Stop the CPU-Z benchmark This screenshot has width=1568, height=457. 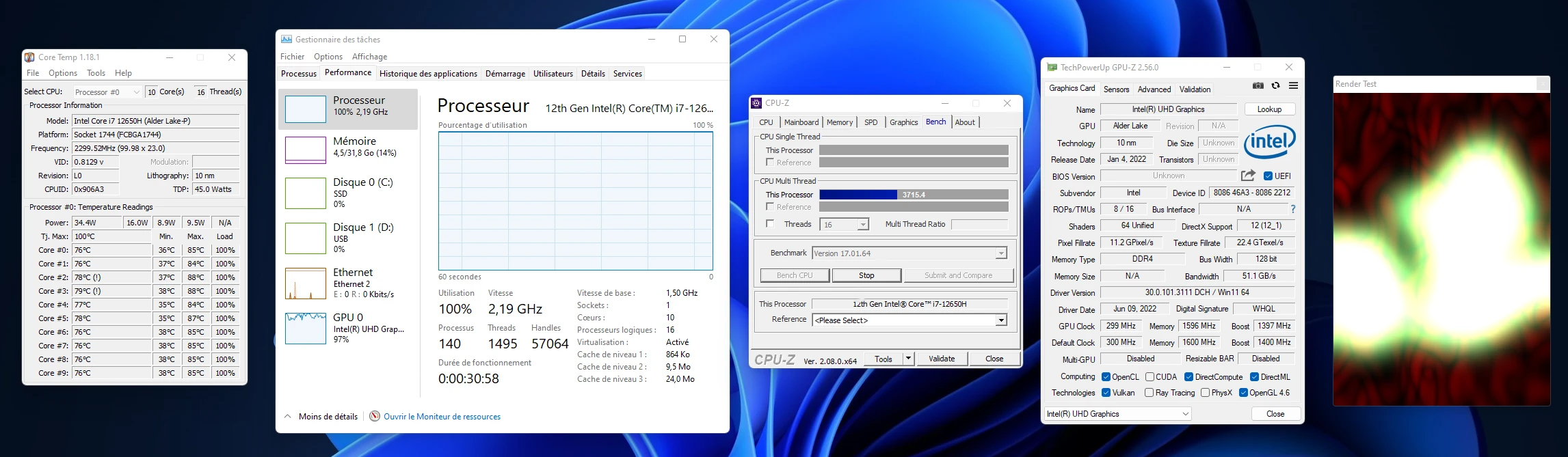[x=866, y=275]
